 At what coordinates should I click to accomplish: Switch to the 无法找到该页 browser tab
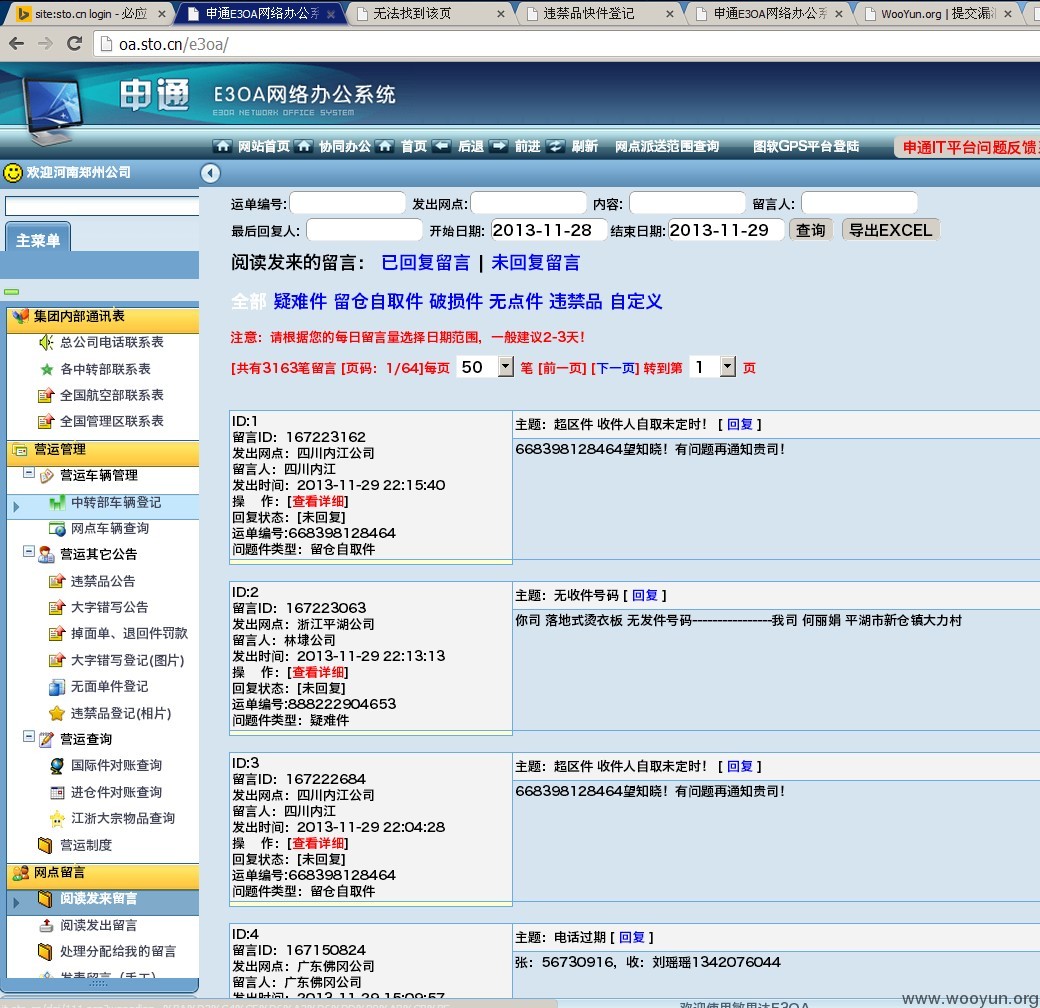(x=431, y=13)
